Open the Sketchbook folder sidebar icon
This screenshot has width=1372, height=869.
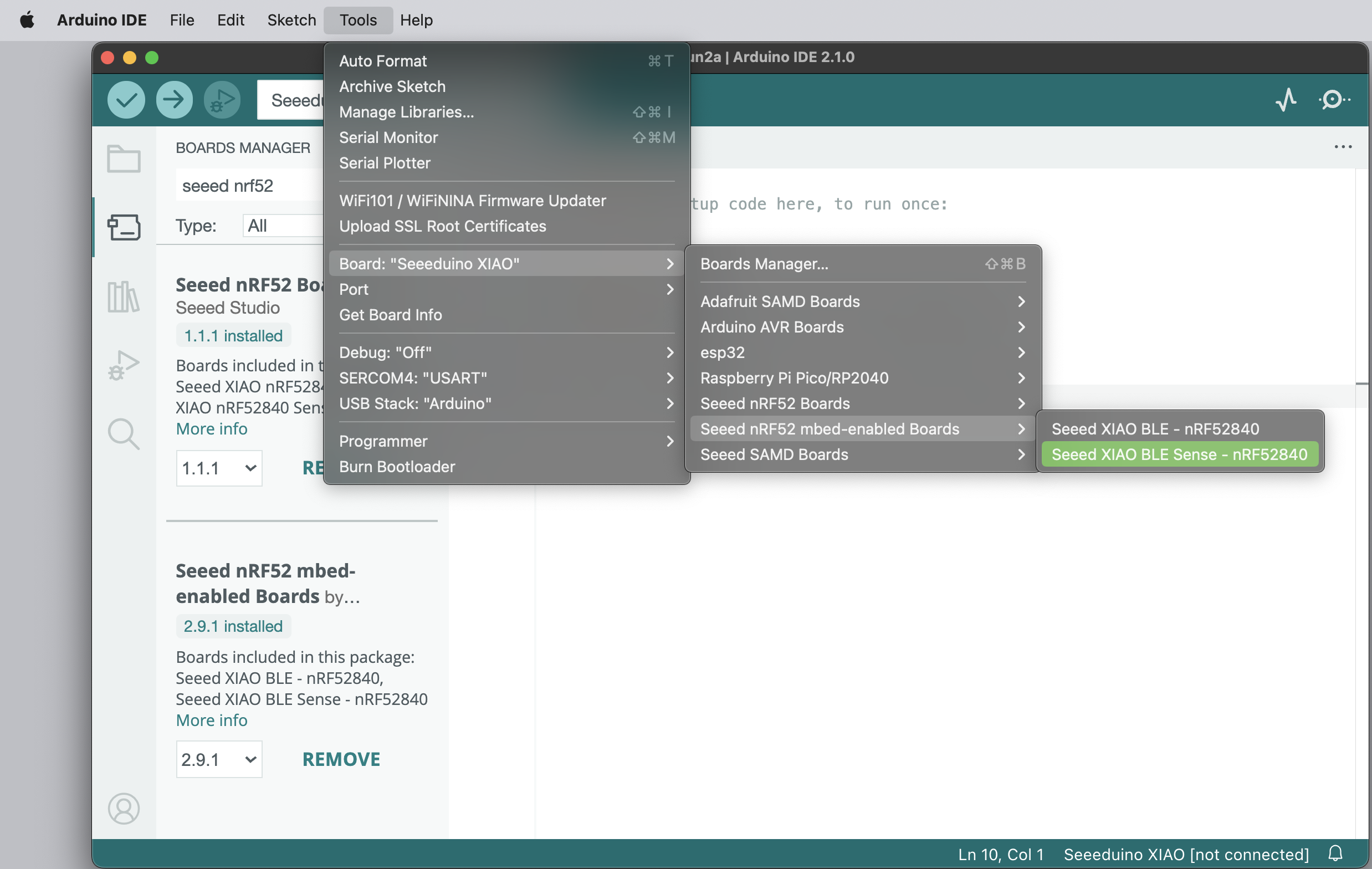(x=124, y=159)
